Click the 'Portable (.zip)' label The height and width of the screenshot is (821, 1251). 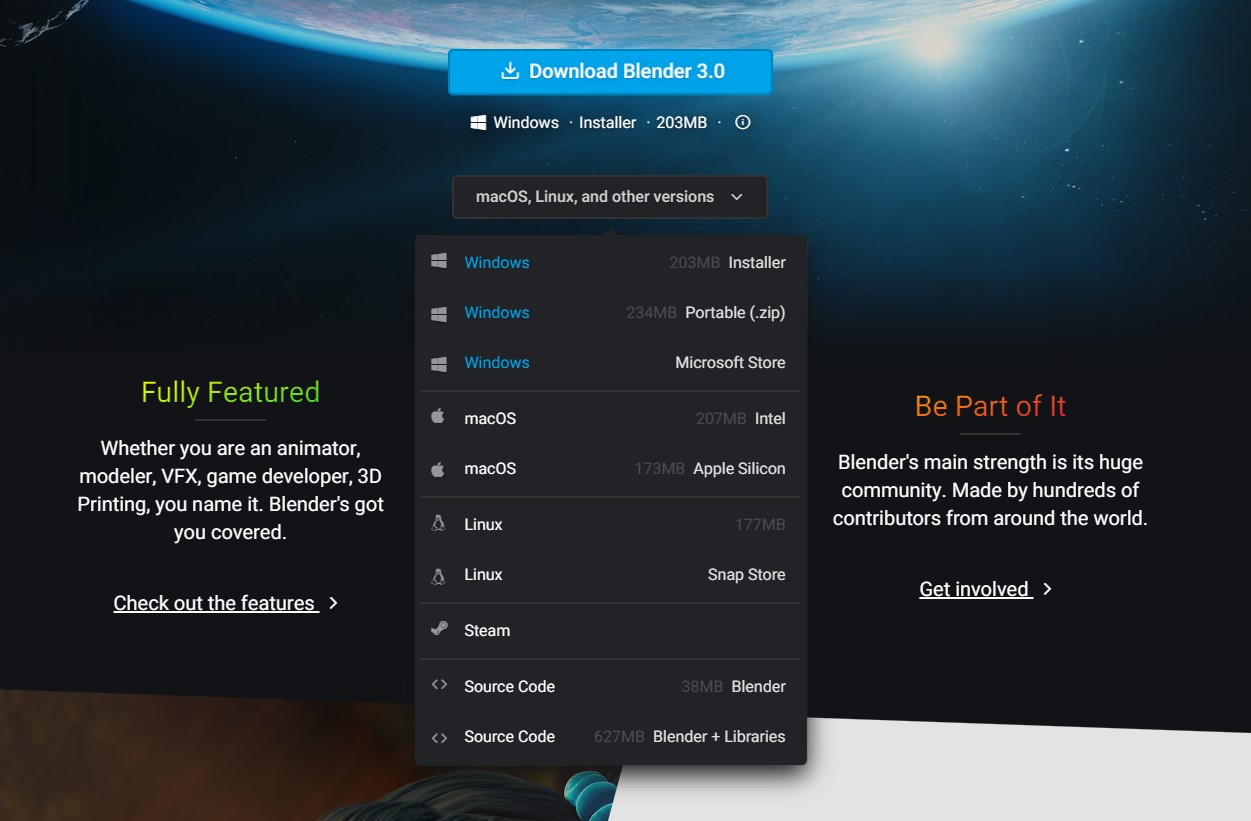[x=735, y=312]
